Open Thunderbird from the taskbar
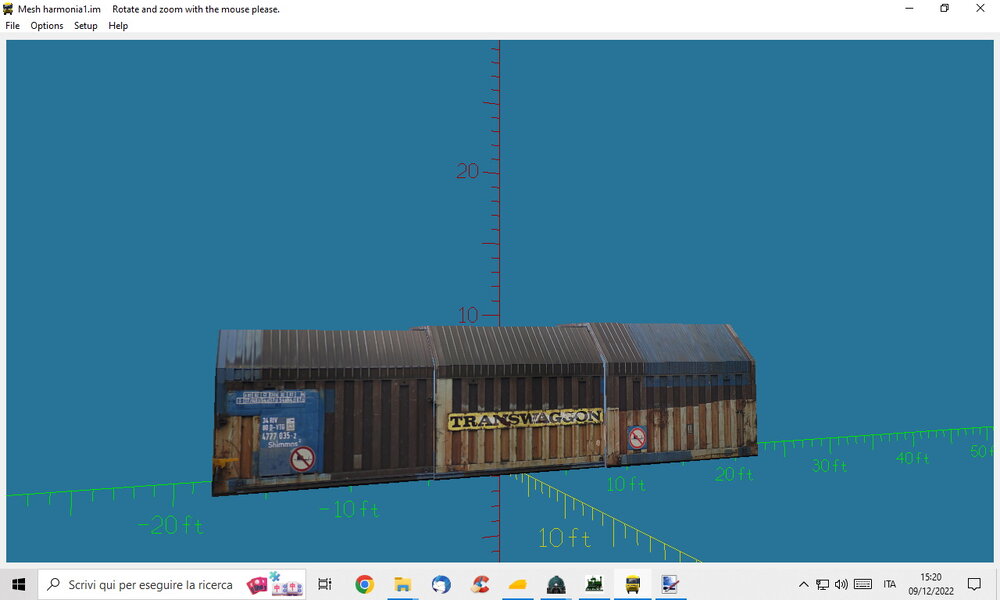 pyautogui.click(x=441, y=584)
